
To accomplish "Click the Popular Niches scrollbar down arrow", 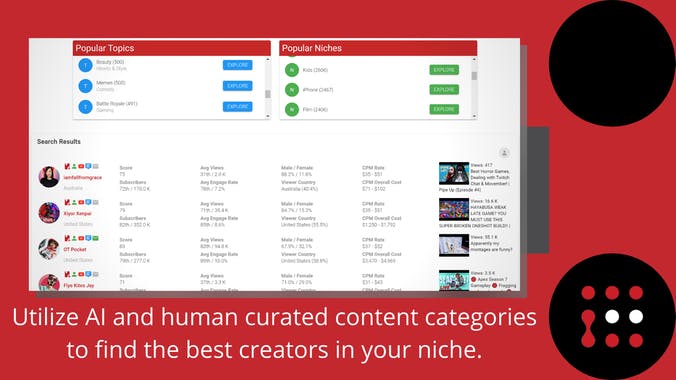I will tap(474, 116).
